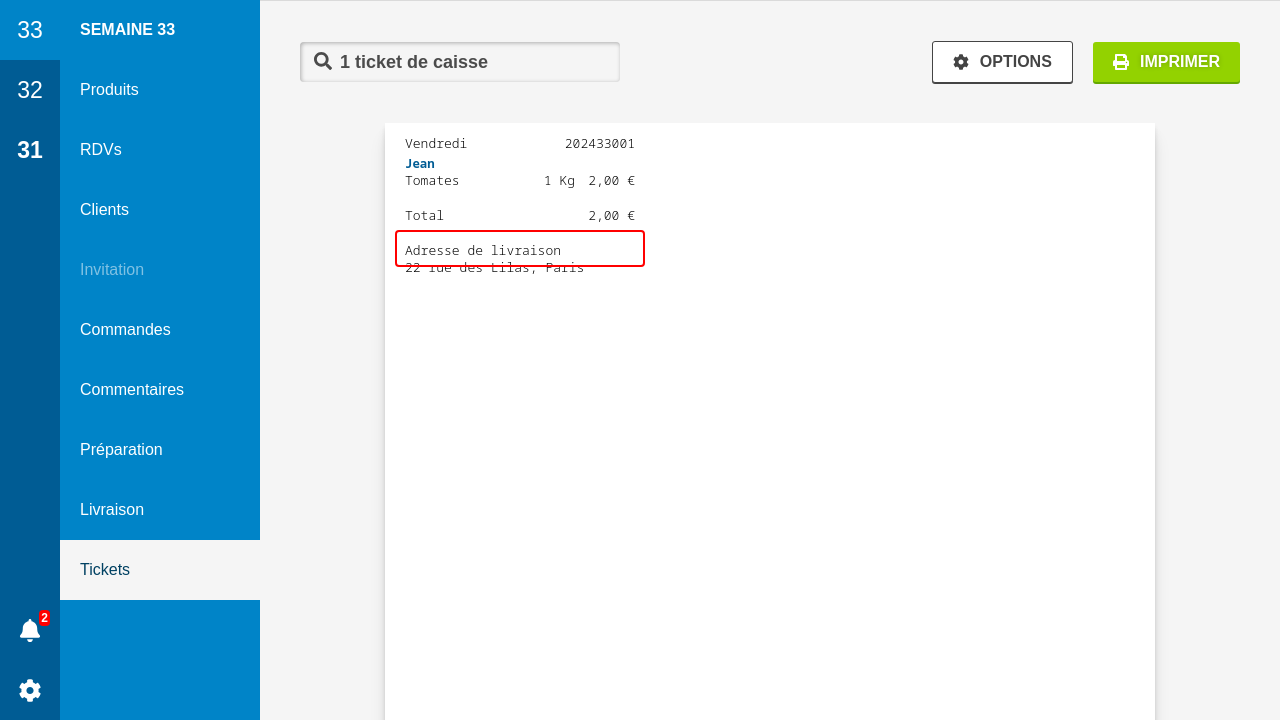This screenshot has height=720, width=1280.
Task: Print the ticket with IMPRIMER
Action: pyautogui.click(x=1166, y=62)
